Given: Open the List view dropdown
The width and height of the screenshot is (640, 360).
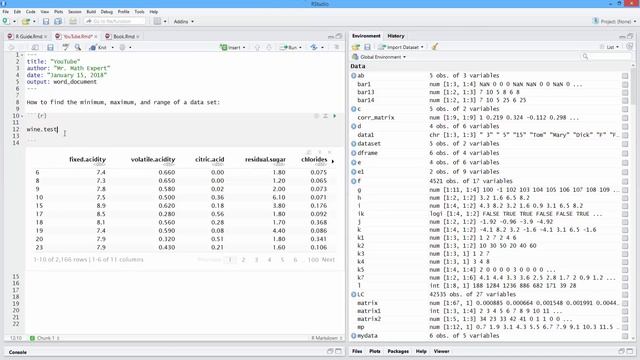Looking at the screenshot, I should click(x=609, y=47).
